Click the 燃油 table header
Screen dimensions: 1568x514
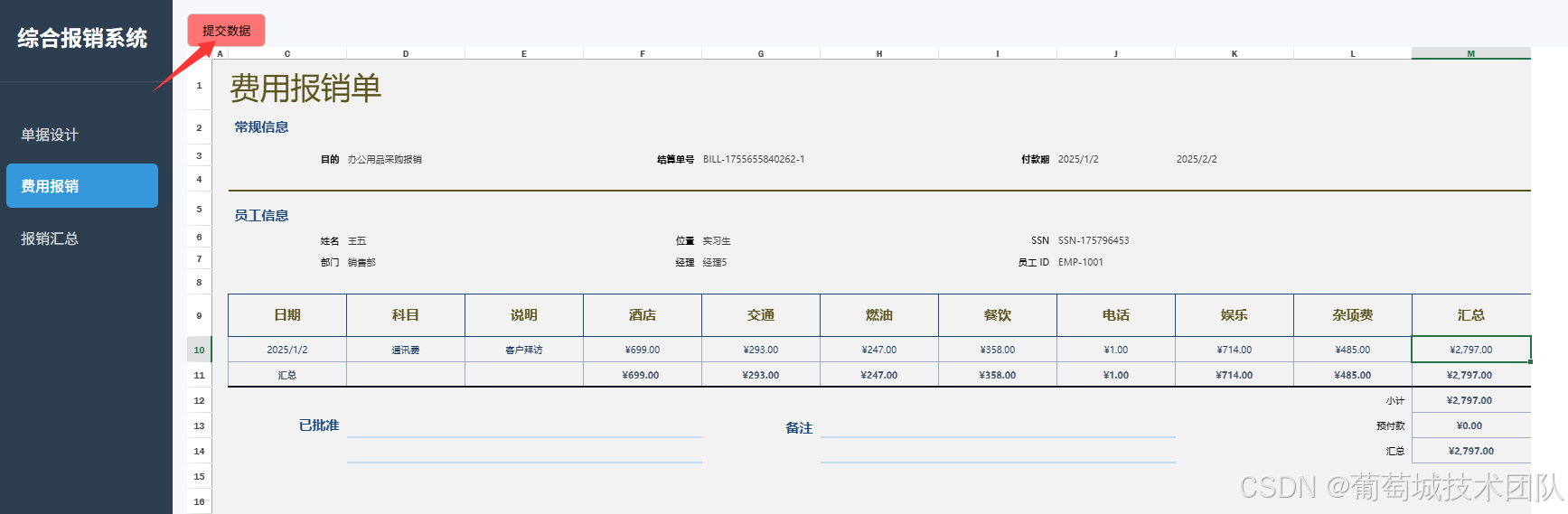pos(879,315)
